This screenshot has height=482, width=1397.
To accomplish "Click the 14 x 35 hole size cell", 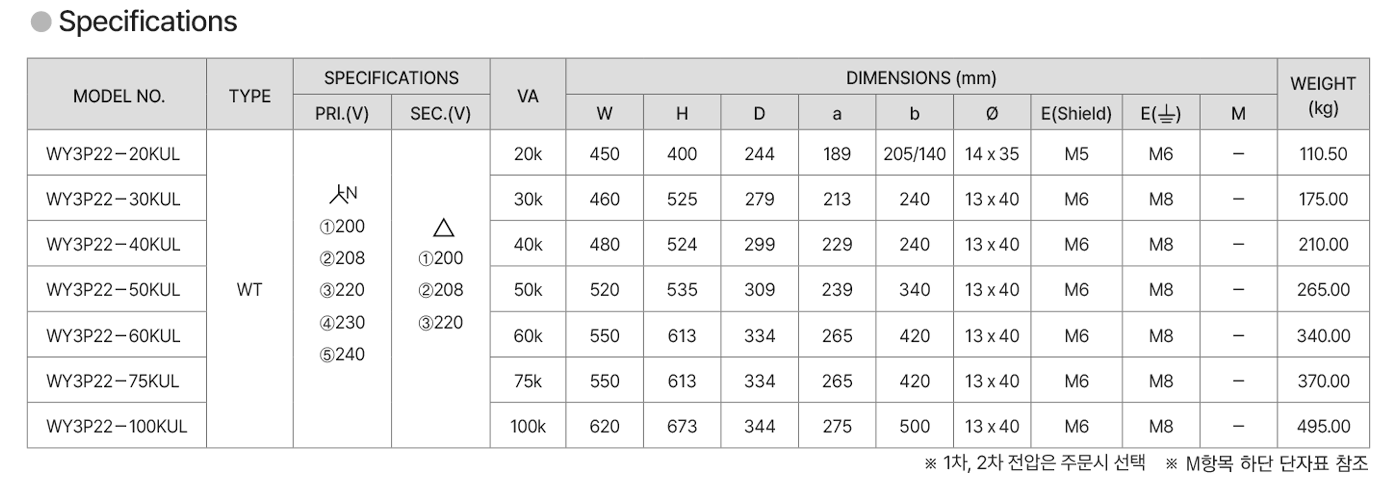I will pyautogui.click(x=991, y=154).
